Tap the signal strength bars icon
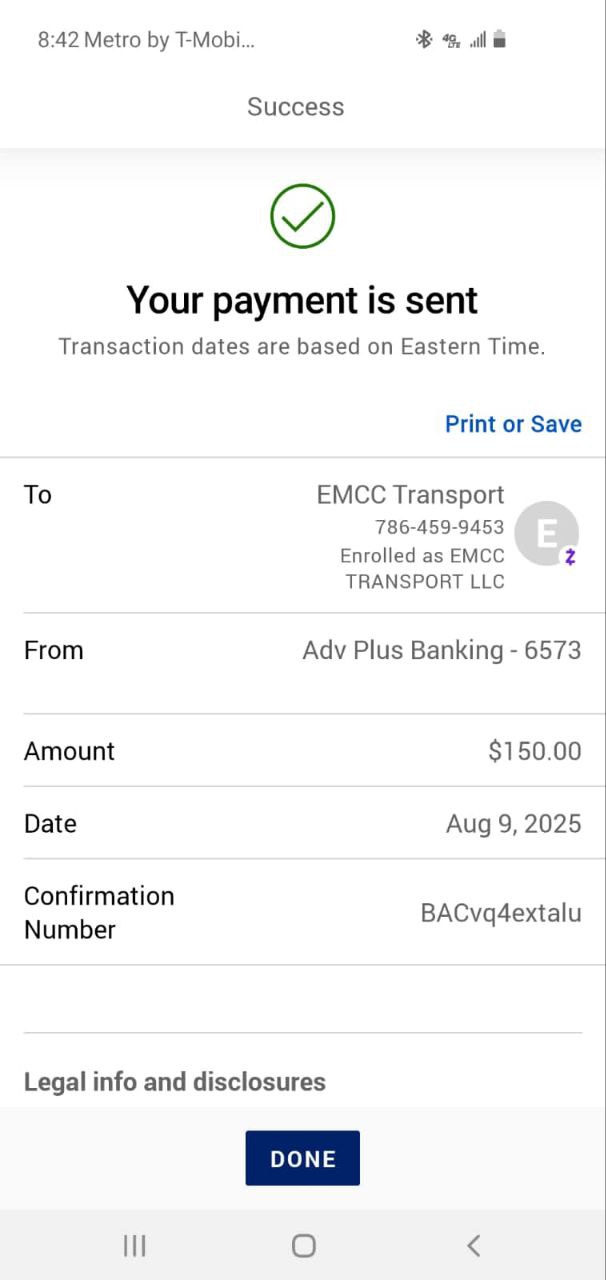This screenshot has width=606, height=1280. [x=477, y=40]
